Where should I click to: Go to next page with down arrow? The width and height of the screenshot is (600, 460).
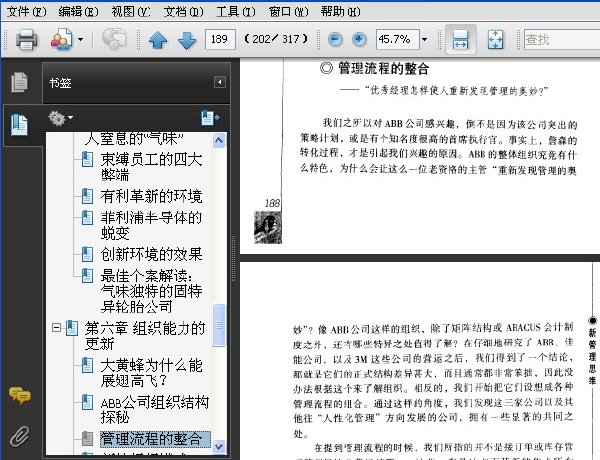click(x=187, y=40)
